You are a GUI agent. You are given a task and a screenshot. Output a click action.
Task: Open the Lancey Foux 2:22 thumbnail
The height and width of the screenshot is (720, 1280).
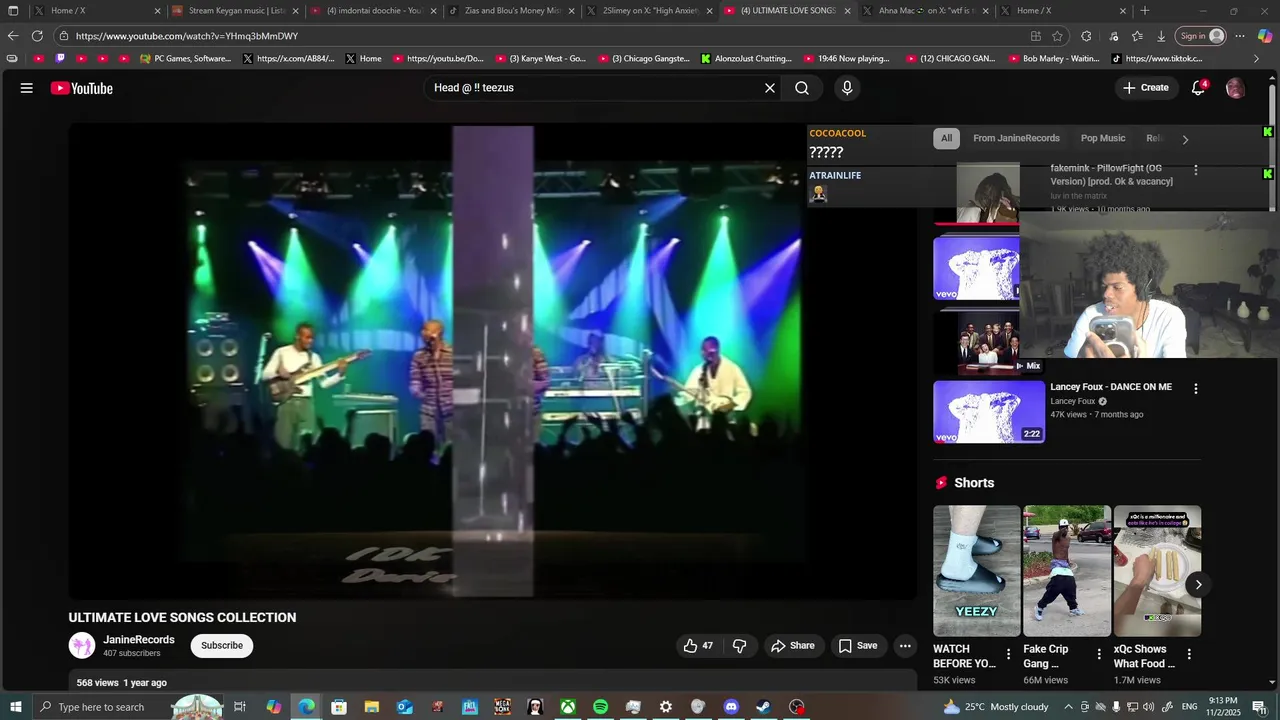click(989, 412)
